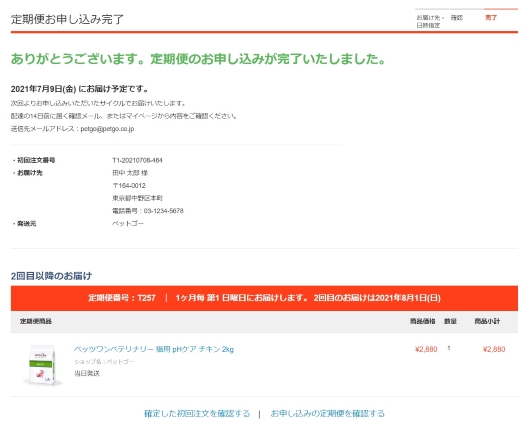Click the 2回目以降のお届け section heading
Screen dimensions: 530x437
point(51,276)
